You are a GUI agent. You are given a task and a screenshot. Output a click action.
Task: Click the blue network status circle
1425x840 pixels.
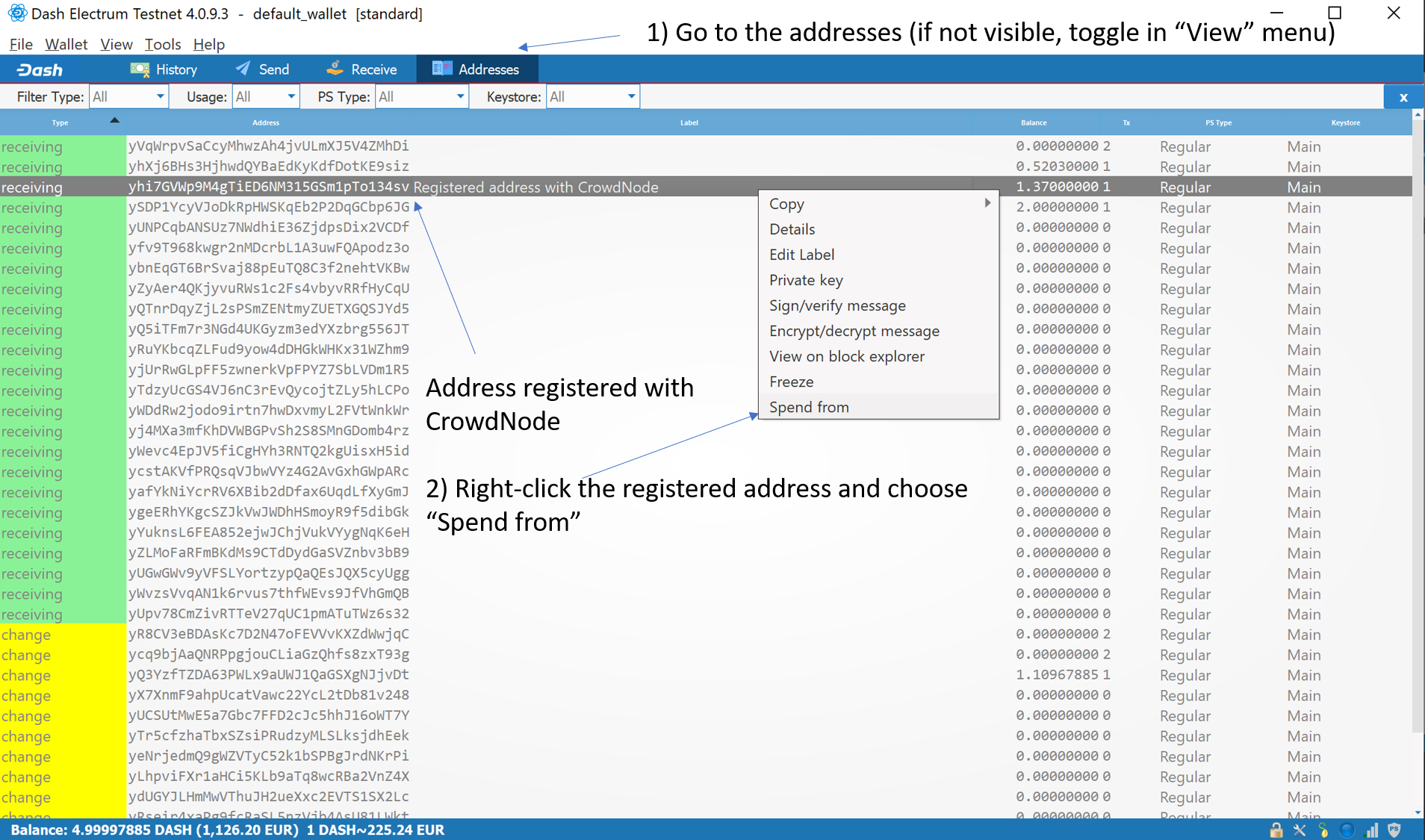[x=1347, y=830]
